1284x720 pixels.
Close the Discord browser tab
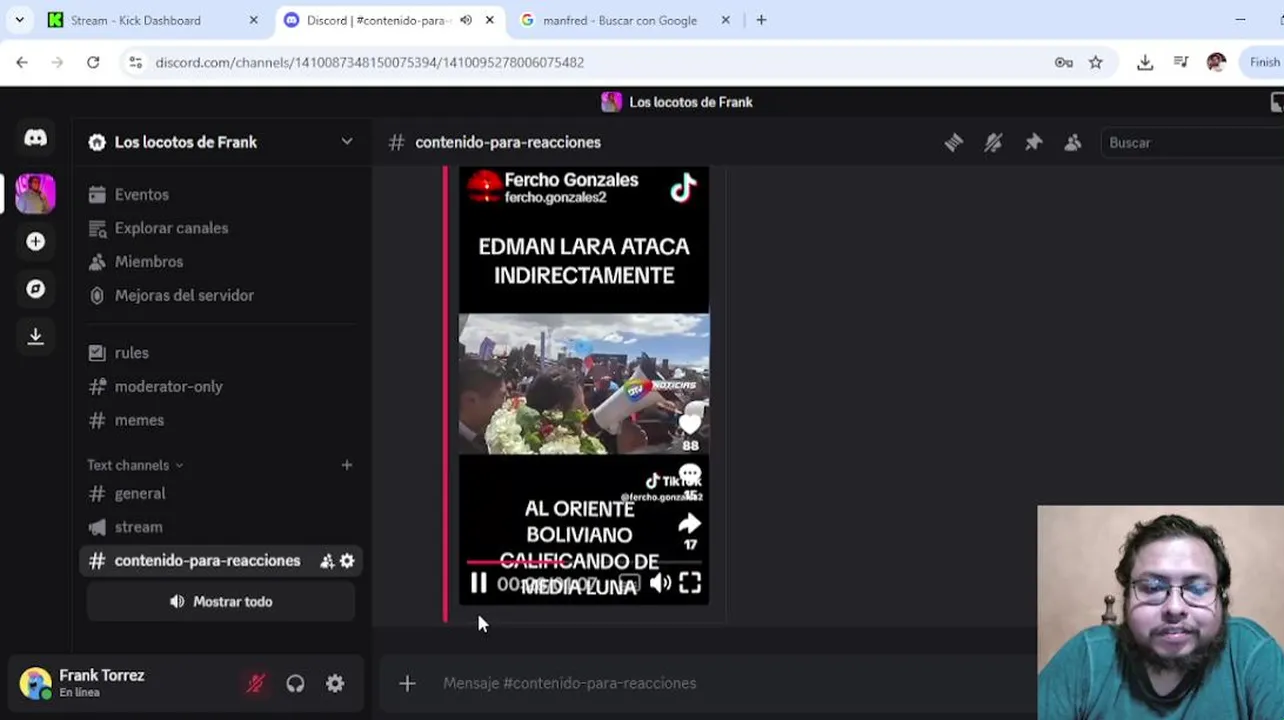coord(490,20)
